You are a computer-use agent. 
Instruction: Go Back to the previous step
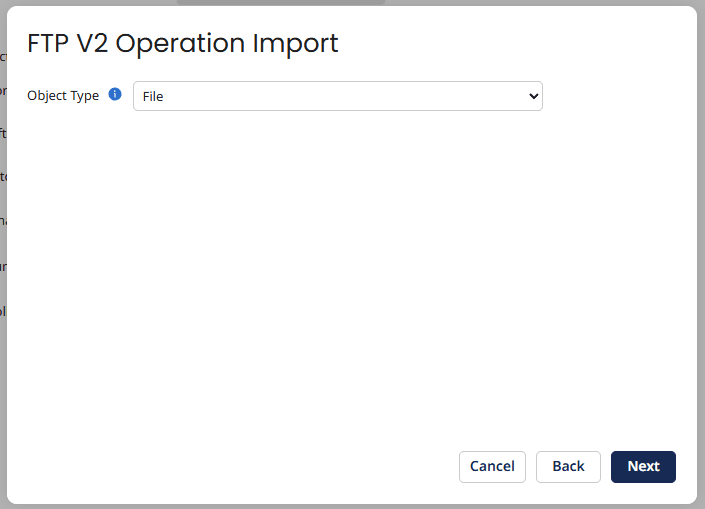coord(568,466)
